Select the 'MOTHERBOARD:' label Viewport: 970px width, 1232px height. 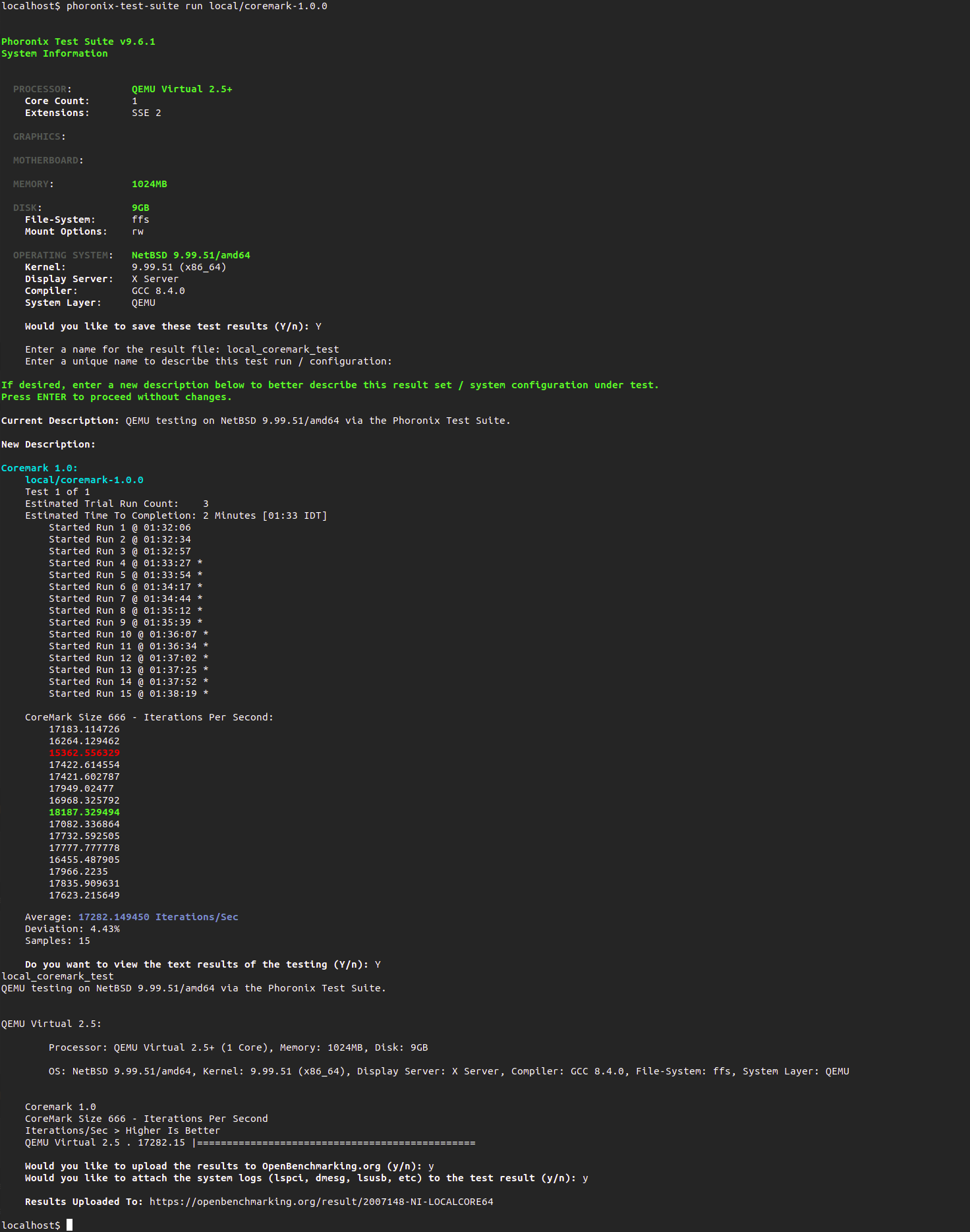click(49, 160)
